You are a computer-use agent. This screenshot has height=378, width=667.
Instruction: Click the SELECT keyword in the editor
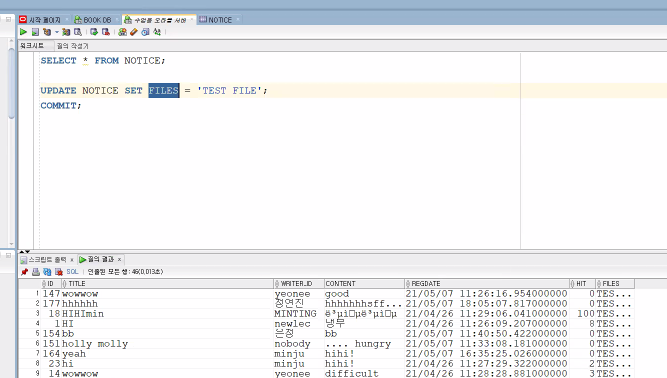click(58, 61)
